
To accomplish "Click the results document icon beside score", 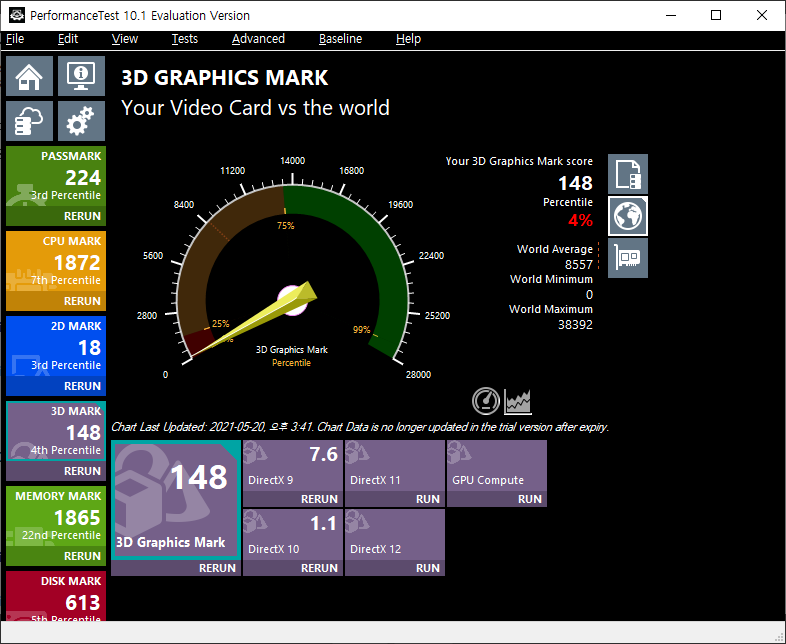I will (x=628, y=174).
